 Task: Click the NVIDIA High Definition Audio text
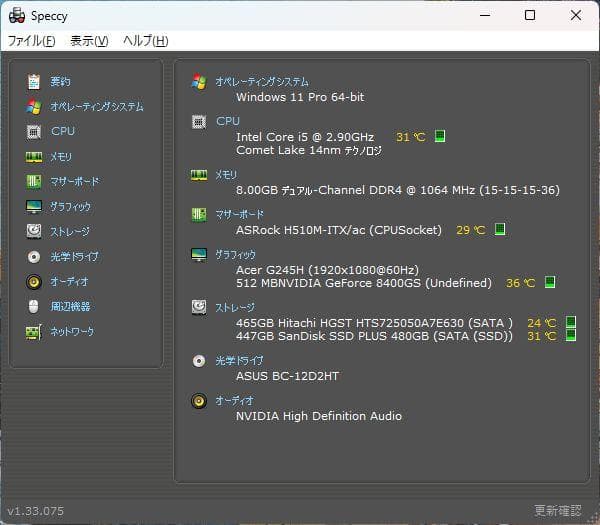(x=319, y=416)
